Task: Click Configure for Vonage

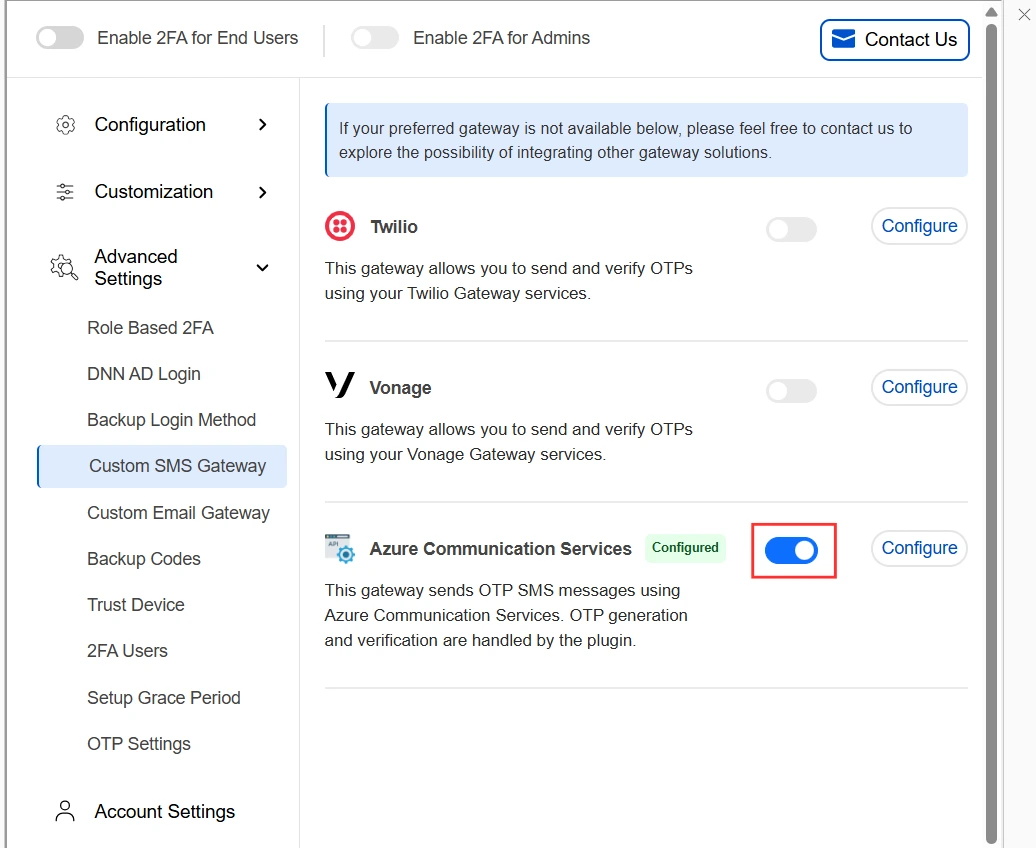Action: pos(919,387)
